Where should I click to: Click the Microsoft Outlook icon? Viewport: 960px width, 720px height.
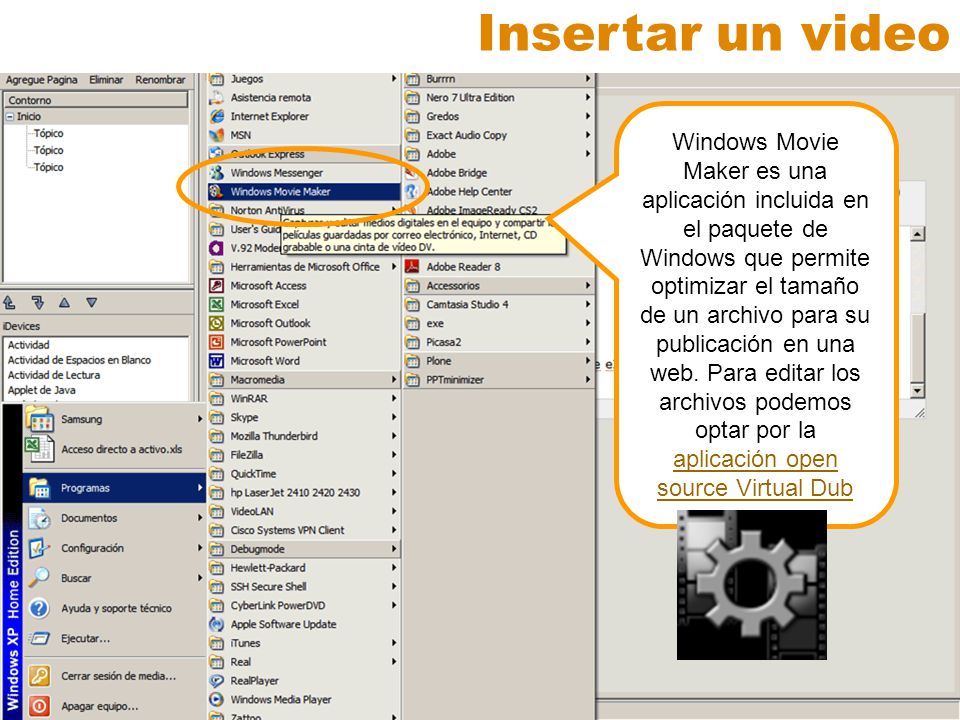coord(216,323)
